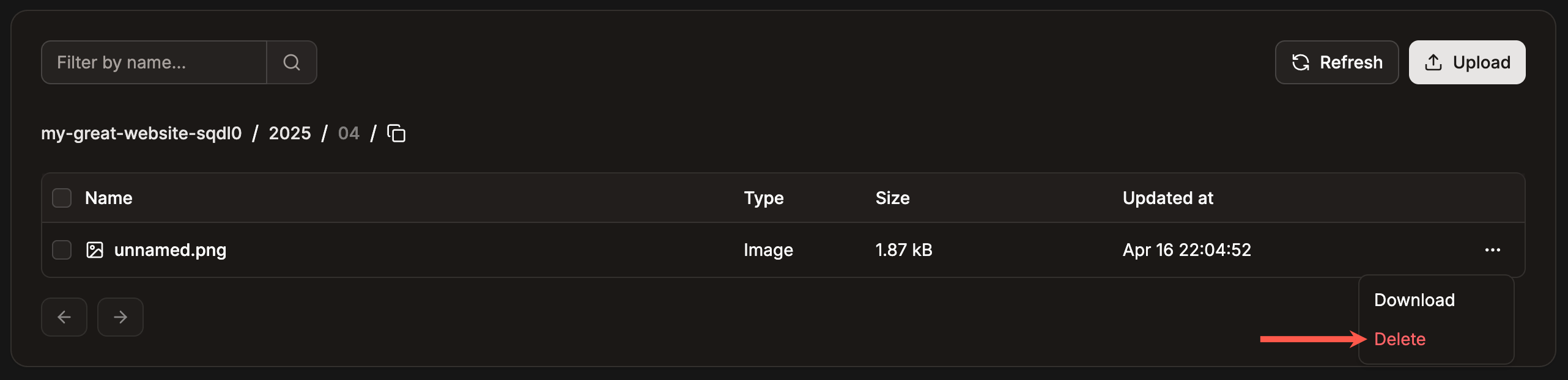Viewport: 1568px width, 380px height.
Task: Go to the previous page with the left arrow
Action: (x=64, y=316)
